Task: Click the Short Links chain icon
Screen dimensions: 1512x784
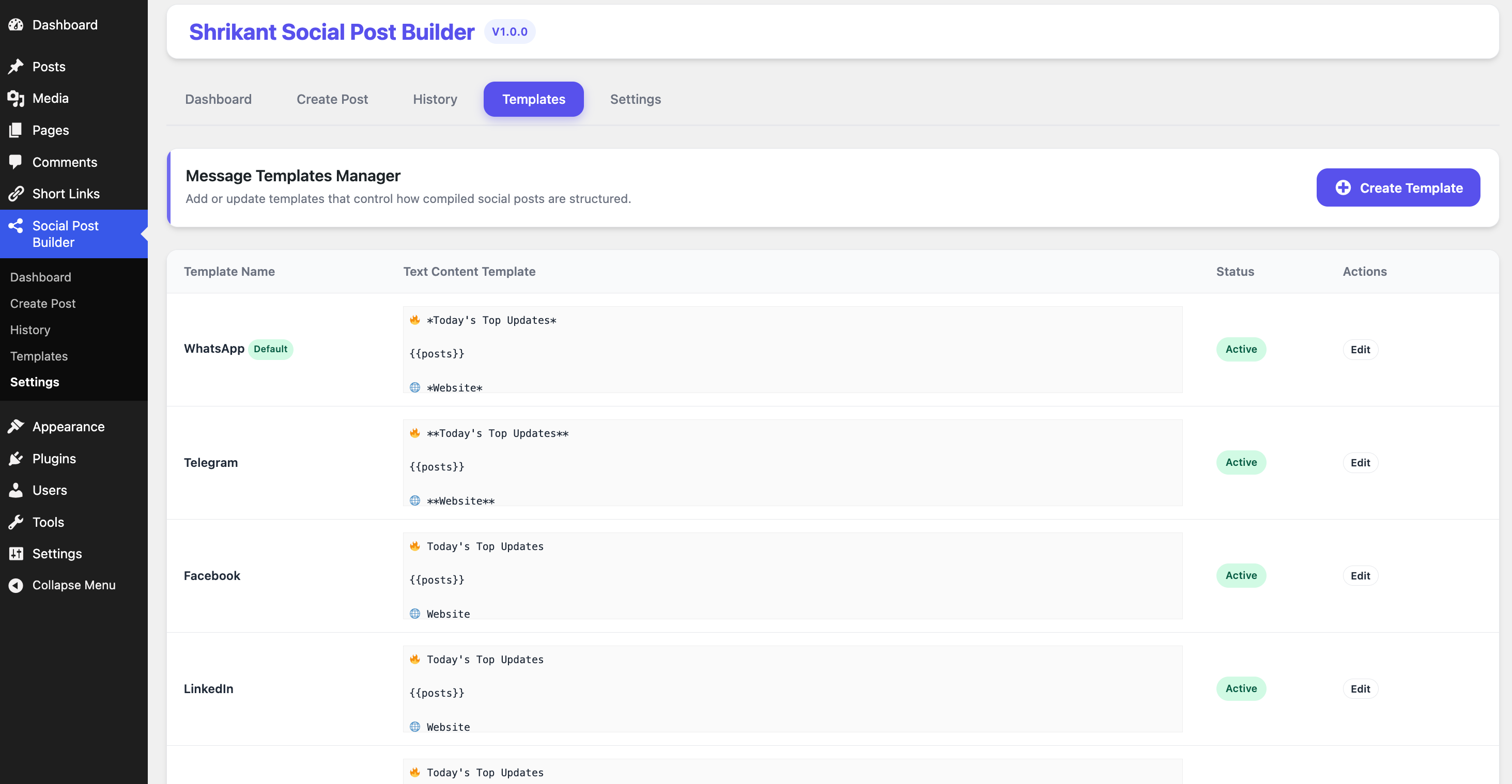Action: 16,194
